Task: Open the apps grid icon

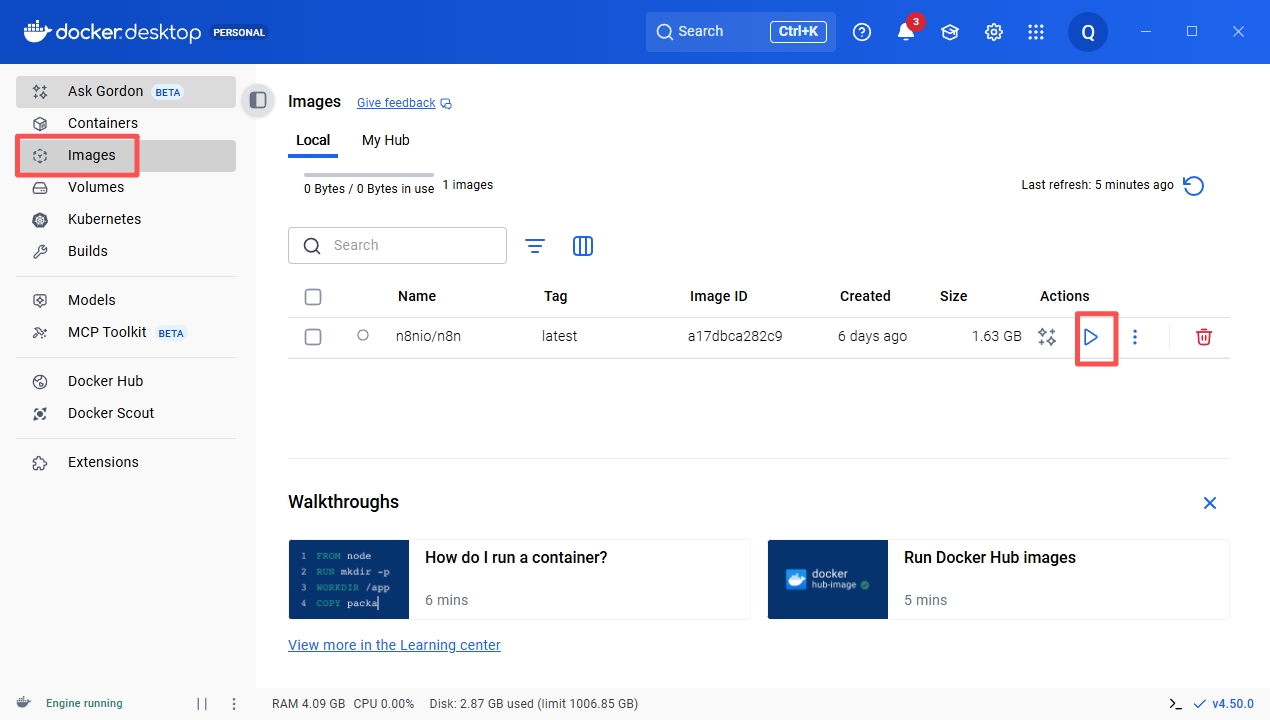Action: pos(1036,32)
